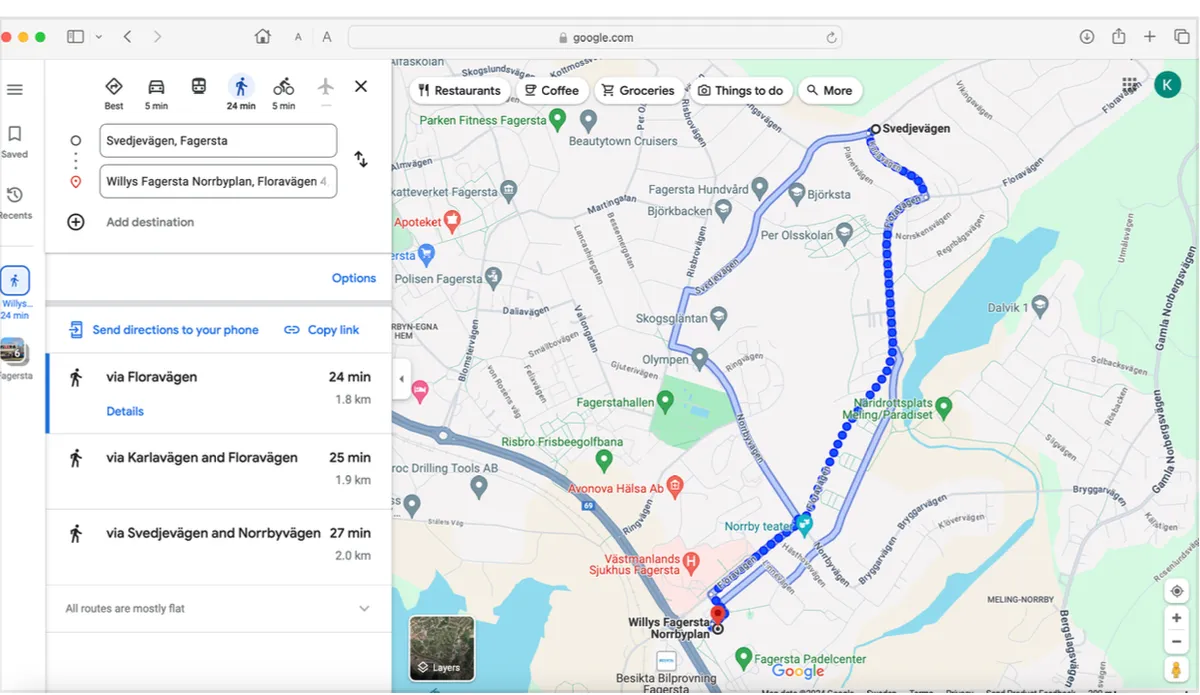The width and height of the screenshot is (1200, 695).
Task: Filter map by Restaurants
Action: [459, 90]
